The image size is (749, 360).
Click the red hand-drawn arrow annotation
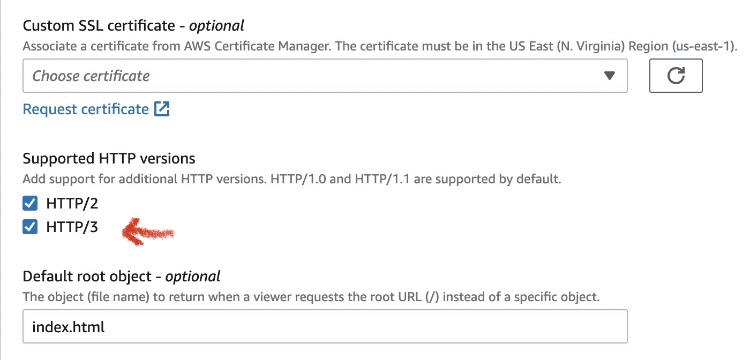click(x=148, y=232)
